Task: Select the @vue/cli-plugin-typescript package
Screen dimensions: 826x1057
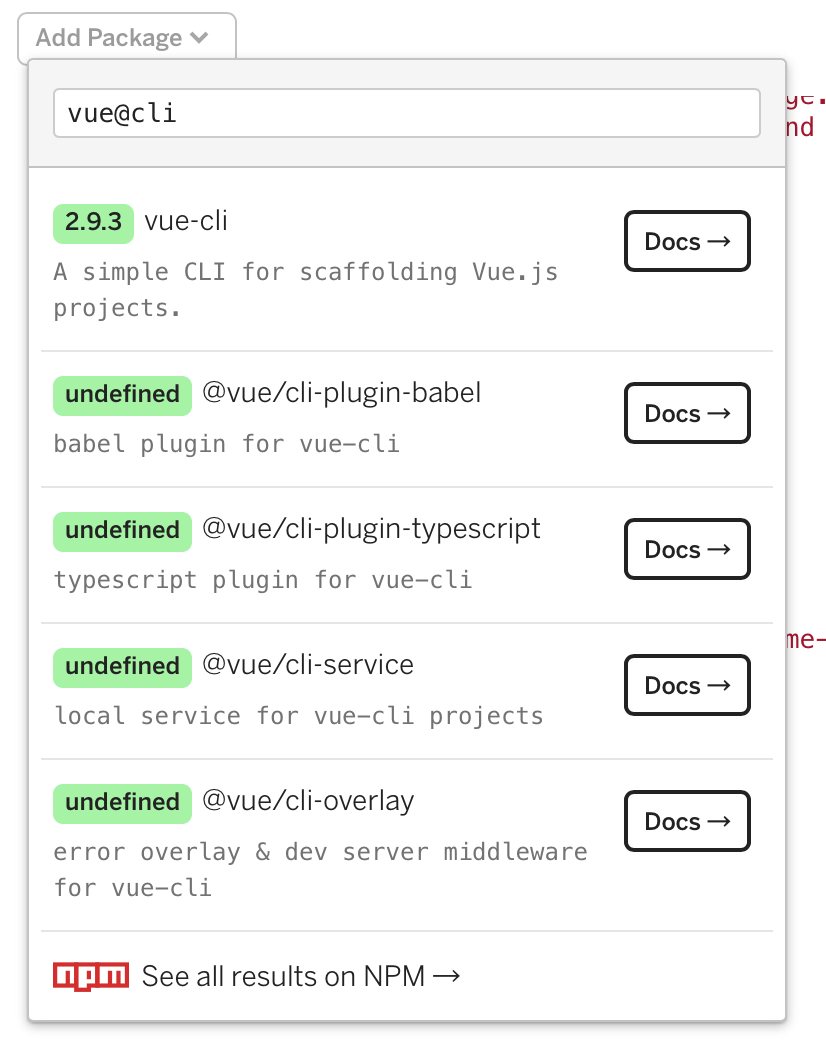Action: (x=371, y=529)
